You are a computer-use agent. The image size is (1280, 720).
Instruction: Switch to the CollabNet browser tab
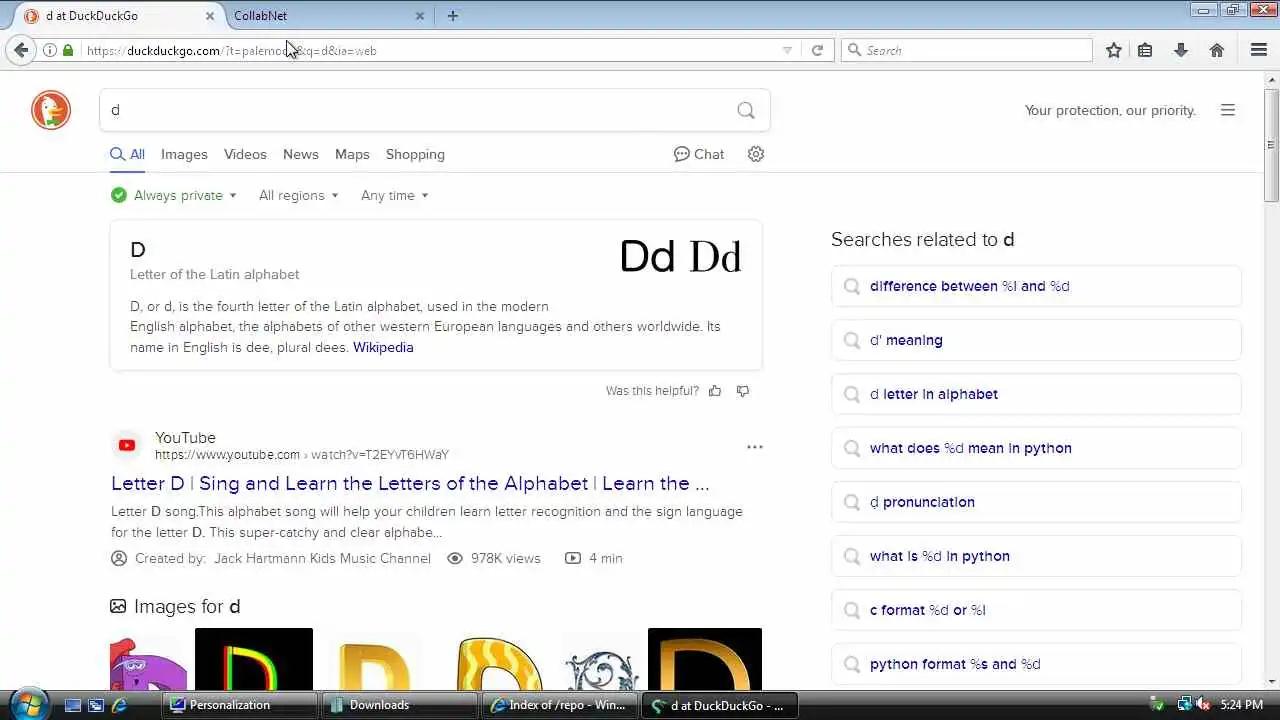(328, 16)
